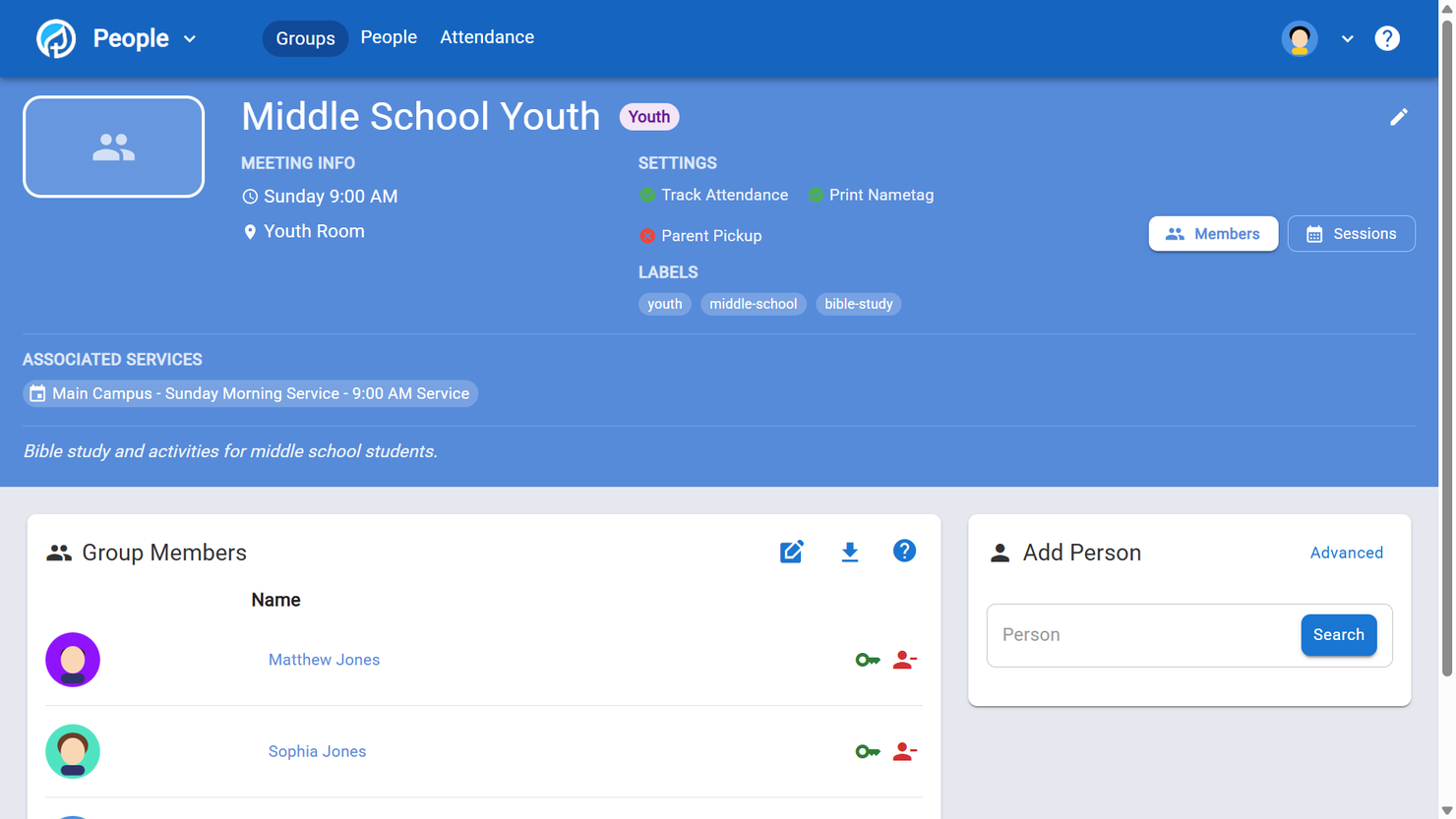The image size is (1456, 819).
Task: Open Advanced person search
Action: tap(1346, 553)
